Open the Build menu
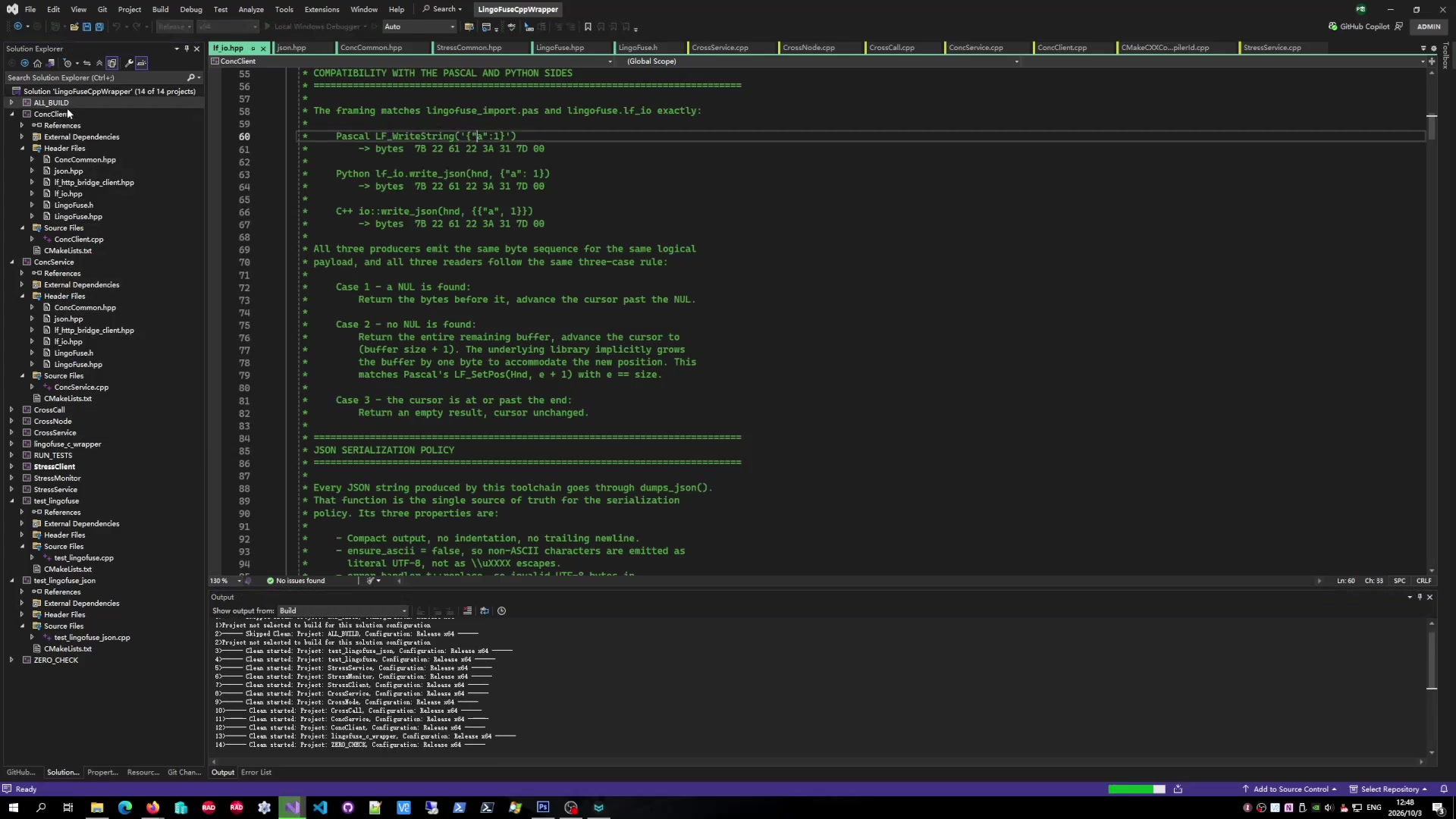 tap(160, 9)
